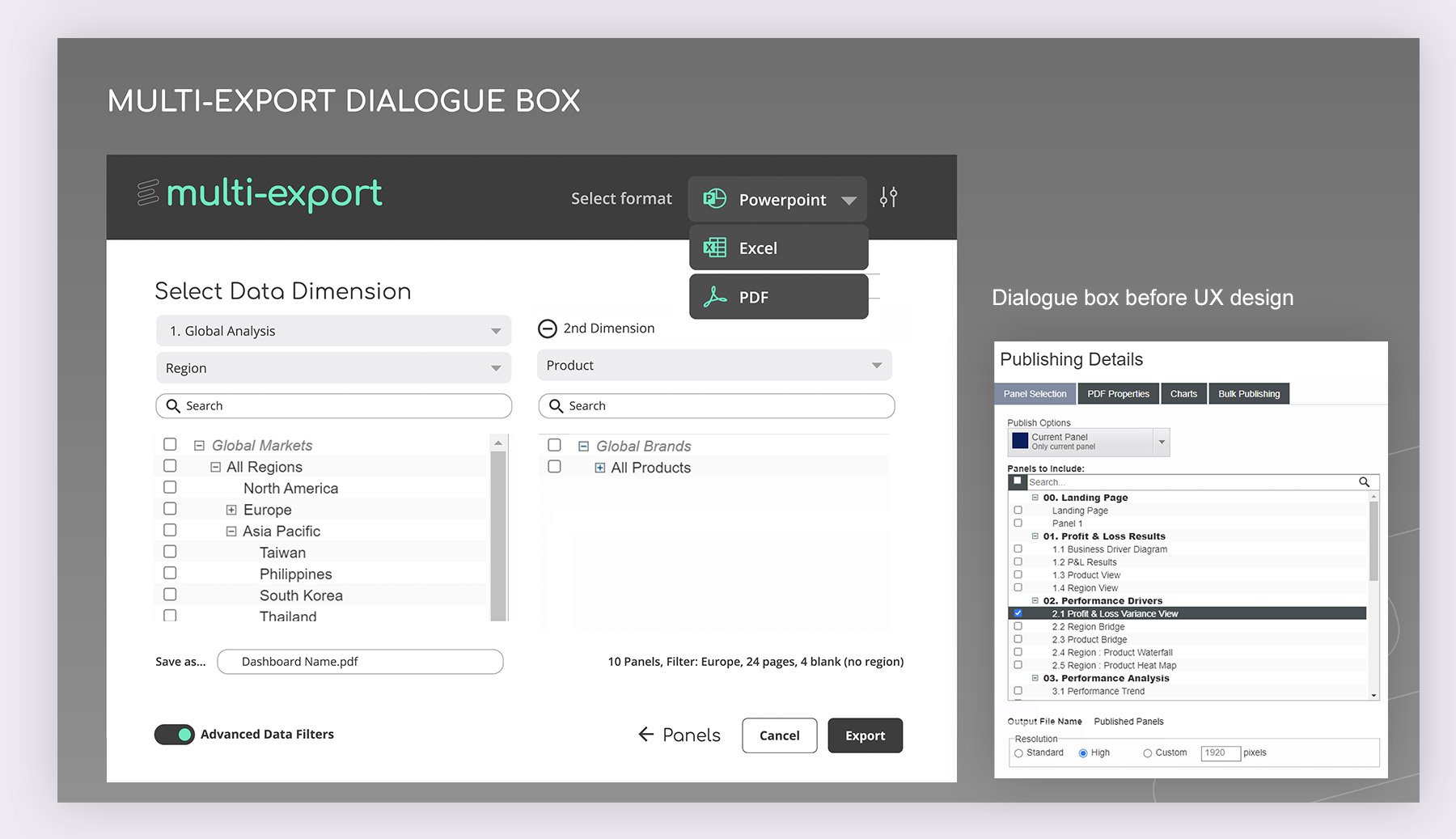The width and height of the screenshot is (1456, 839).
Task: Click the Current Panel dark blue swatch
Action: [1020, 441]
